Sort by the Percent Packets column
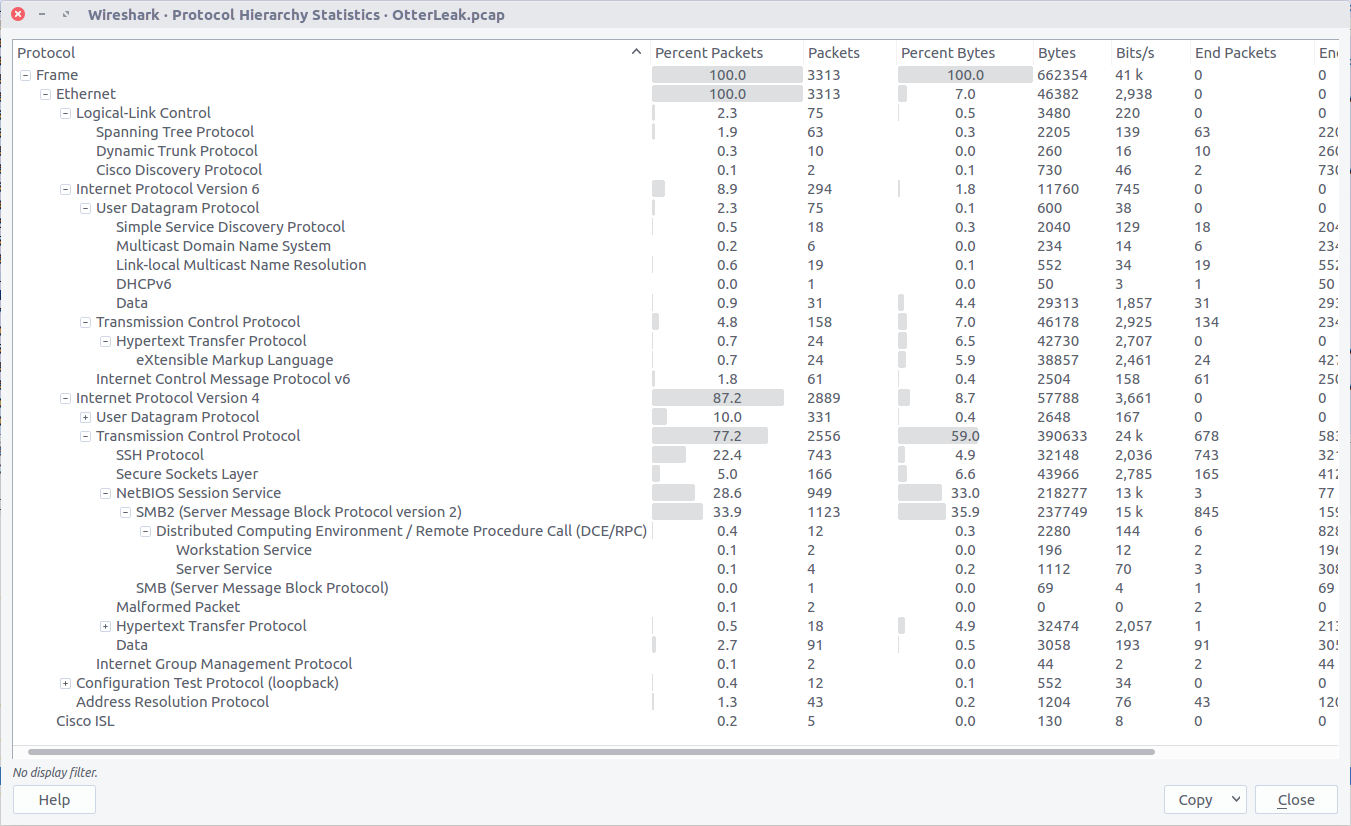 [709, 53]
